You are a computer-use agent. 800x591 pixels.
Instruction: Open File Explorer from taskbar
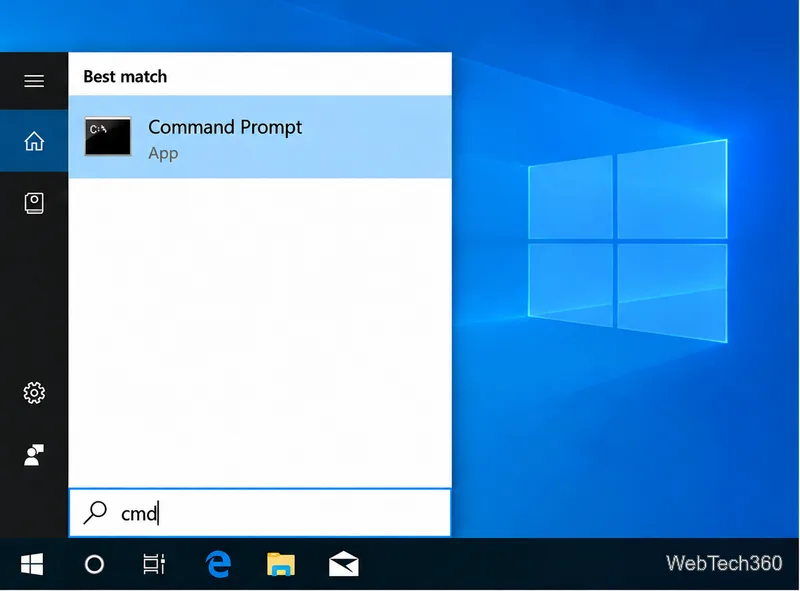281,564
